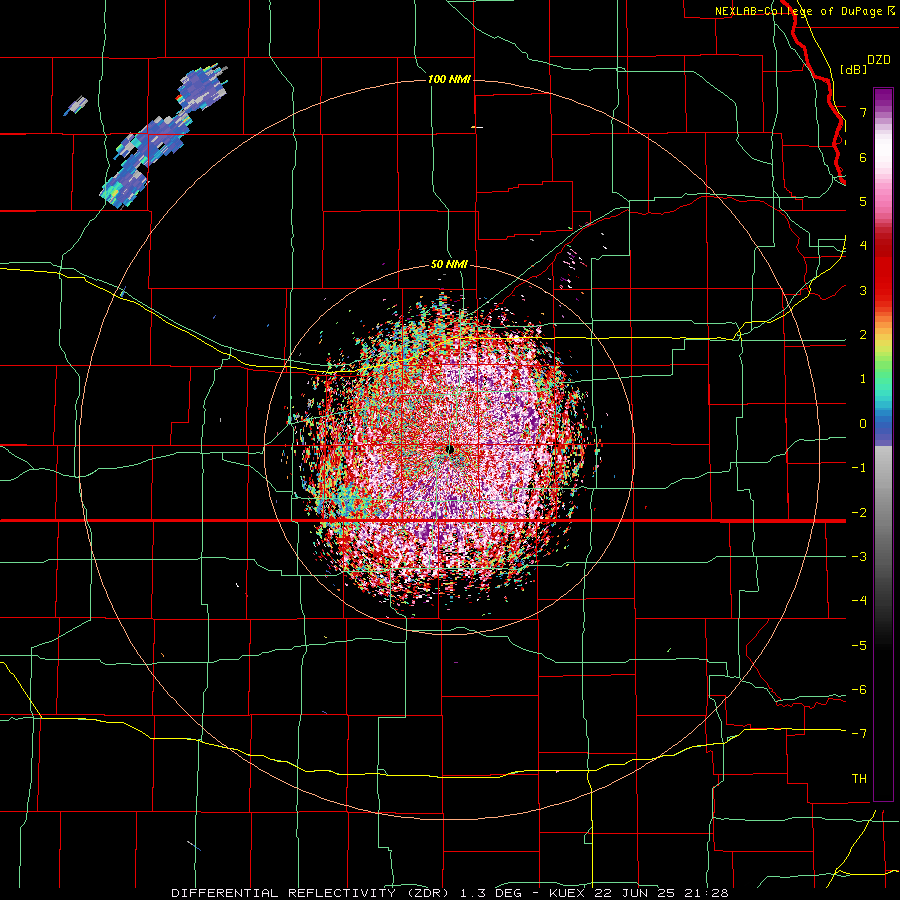Click the Differential Reflectivity caption at bottom
900x900 pixels.
click(x=450, y=893)
